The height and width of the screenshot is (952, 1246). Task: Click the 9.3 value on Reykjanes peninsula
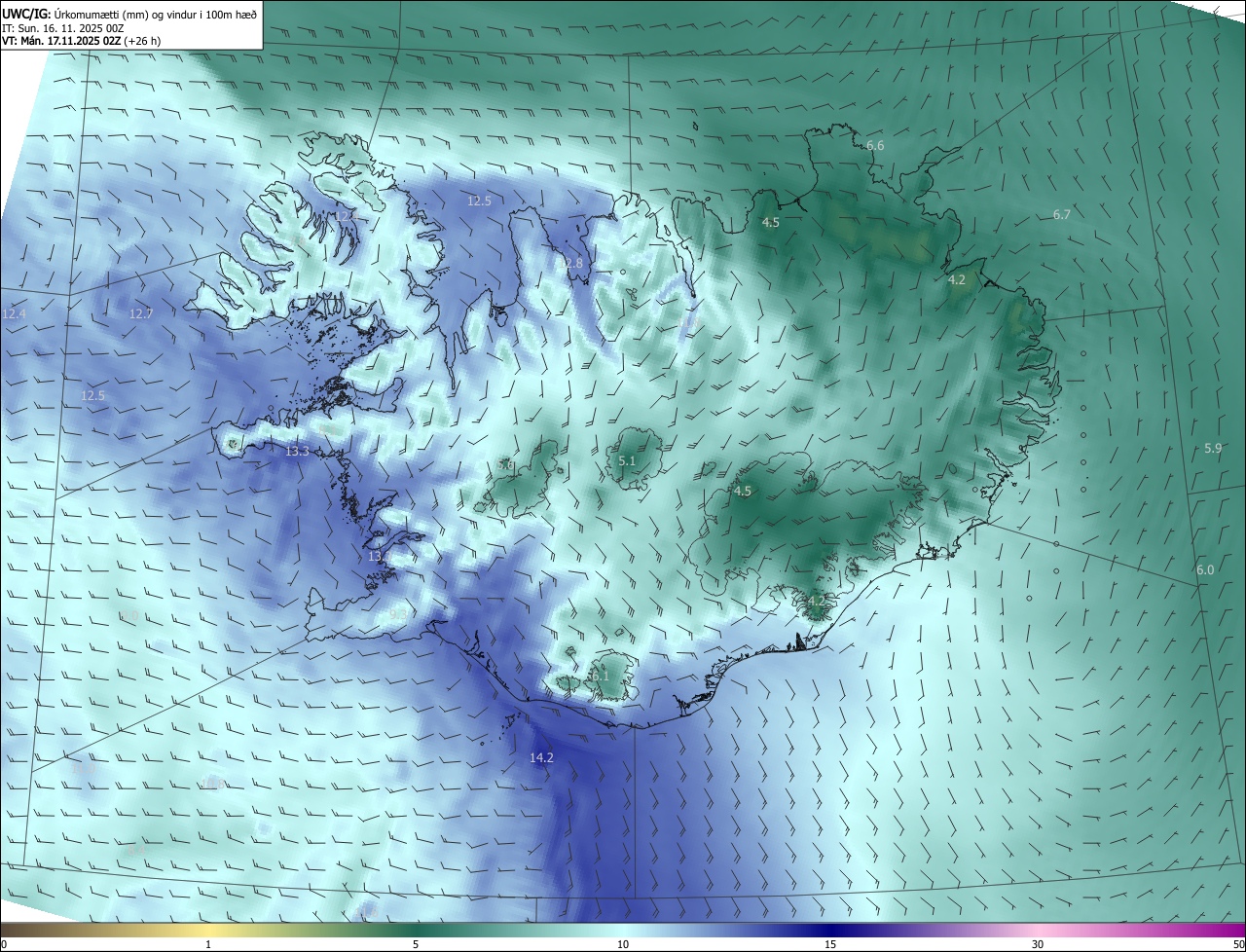coord(398,614)
